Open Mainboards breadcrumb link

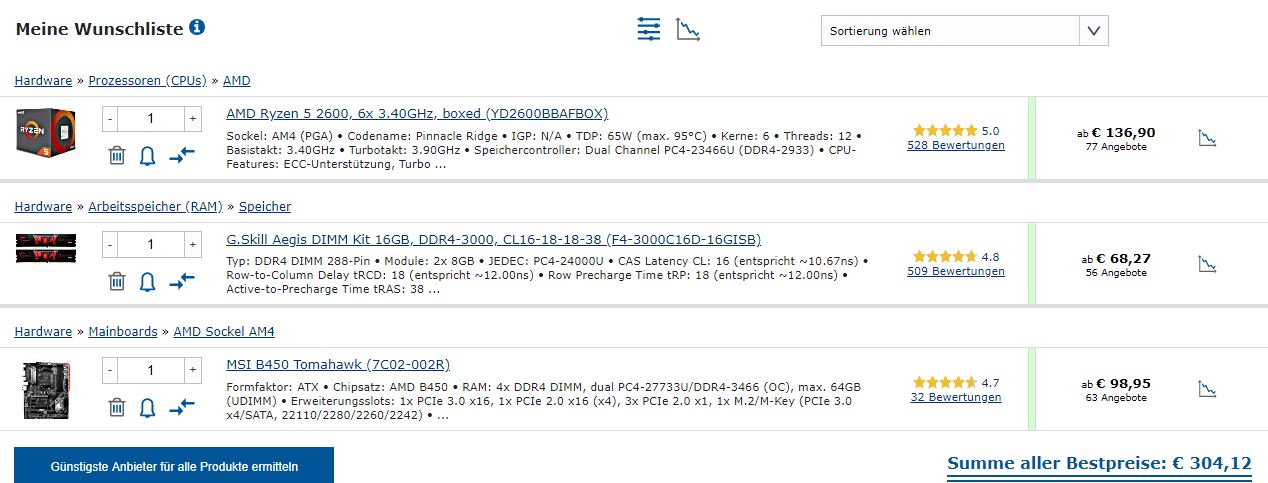(x=123, y=331)
